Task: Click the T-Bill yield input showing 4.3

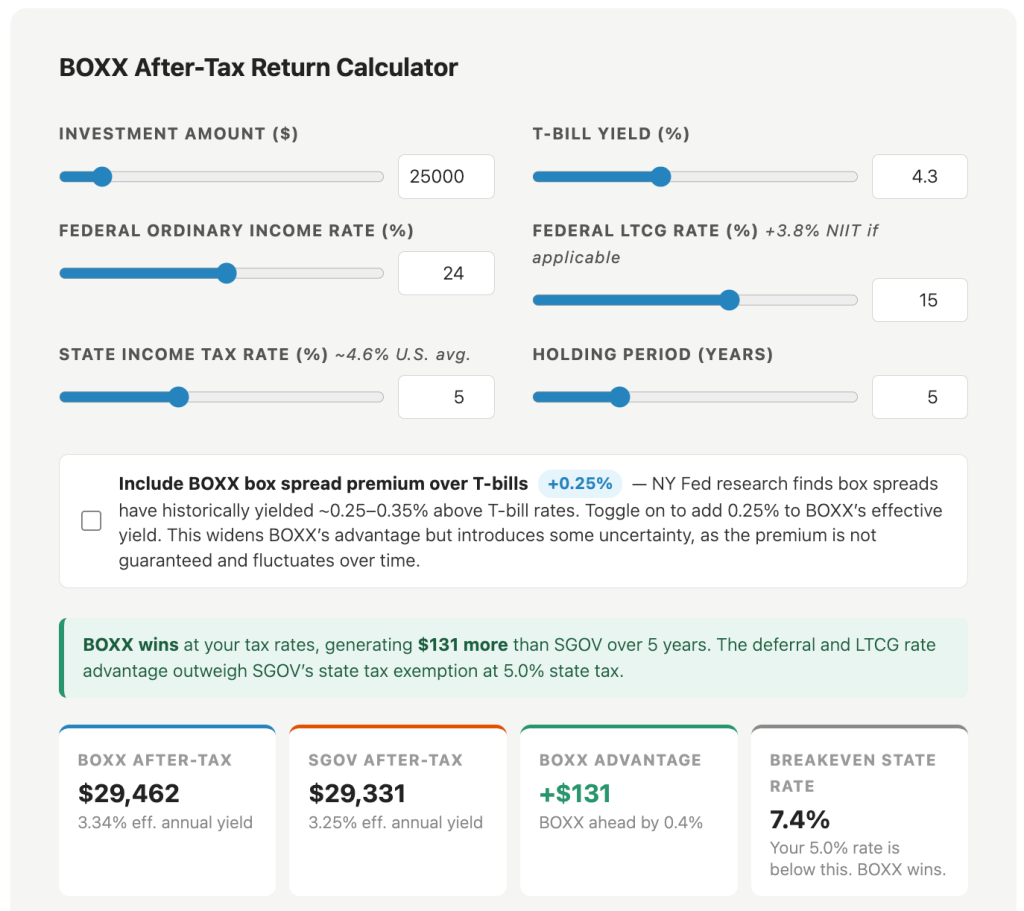Action: click(919, 176)
